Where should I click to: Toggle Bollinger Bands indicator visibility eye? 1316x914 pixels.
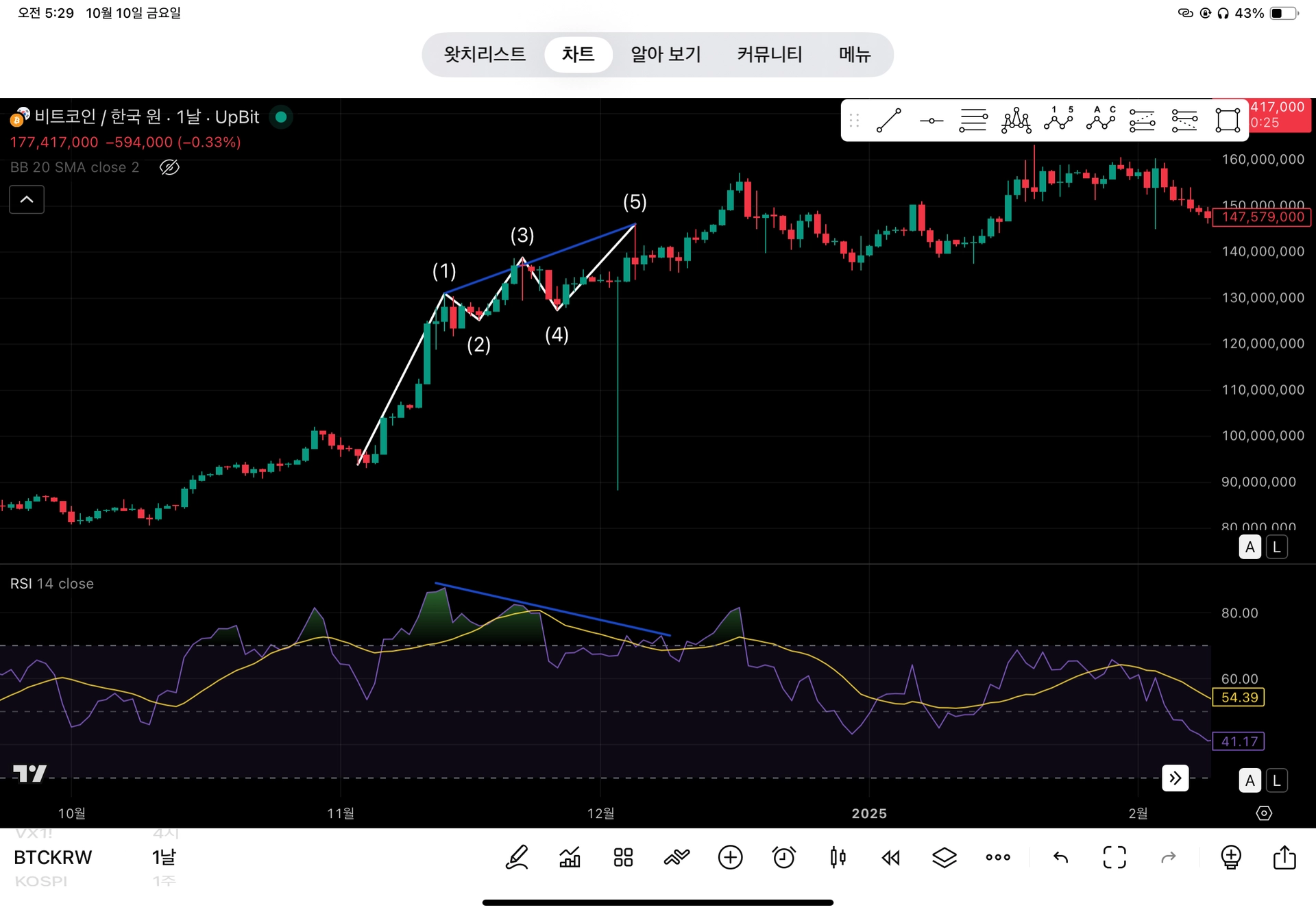tap(169, 167)
